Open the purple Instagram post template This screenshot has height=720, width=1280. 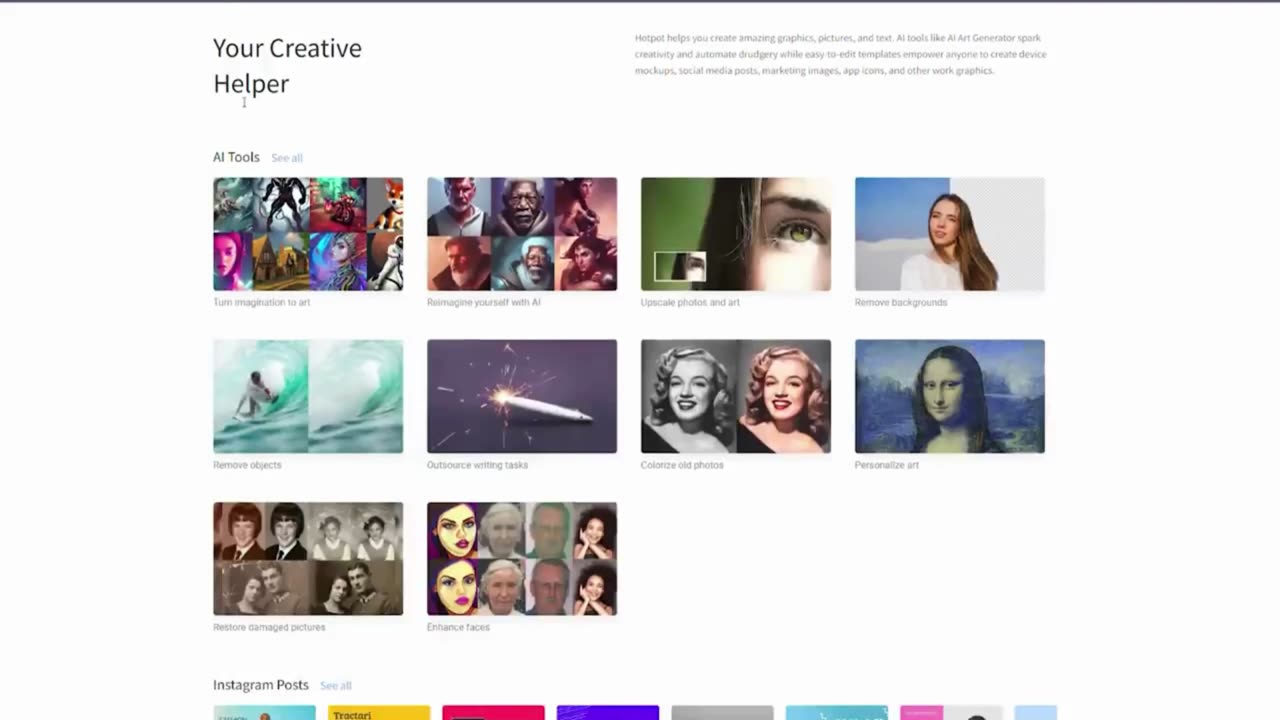[x=608, y=713]
